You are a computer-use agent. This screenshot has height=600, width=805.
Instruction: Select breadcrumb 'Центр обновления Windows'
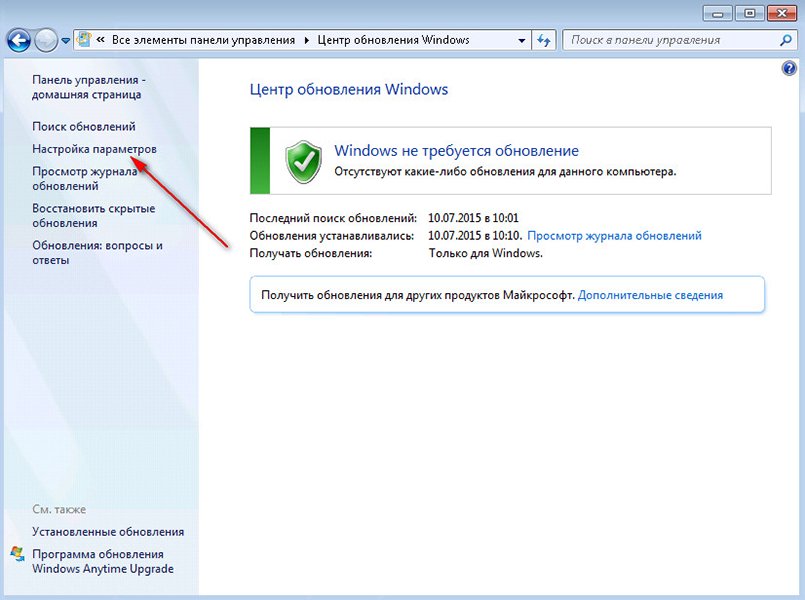pyautogui.click(x=393, y=40)
